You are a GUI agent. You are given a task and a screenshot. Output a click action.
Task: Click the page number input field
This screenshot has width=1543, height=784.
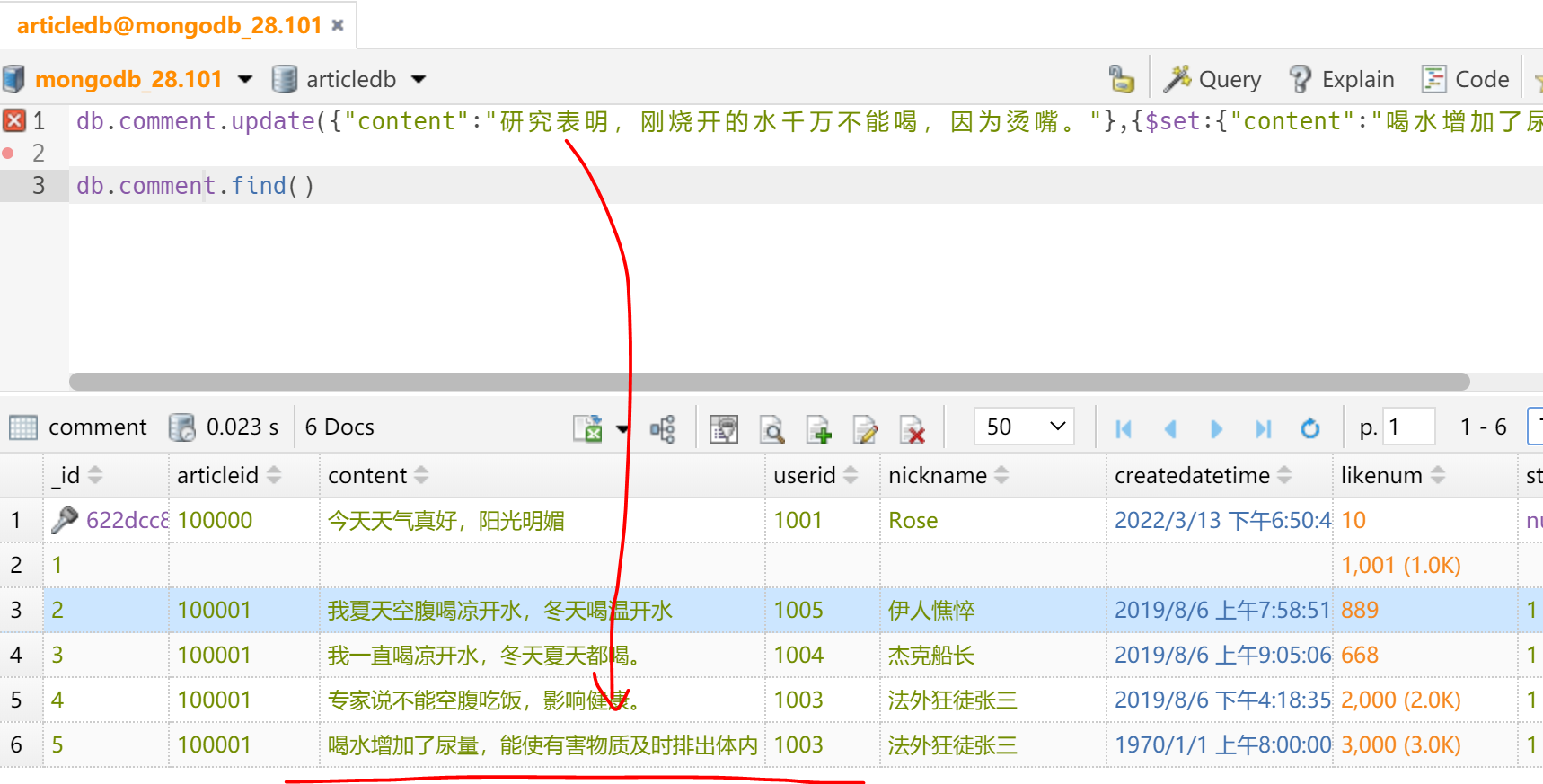coord(1408,427)
